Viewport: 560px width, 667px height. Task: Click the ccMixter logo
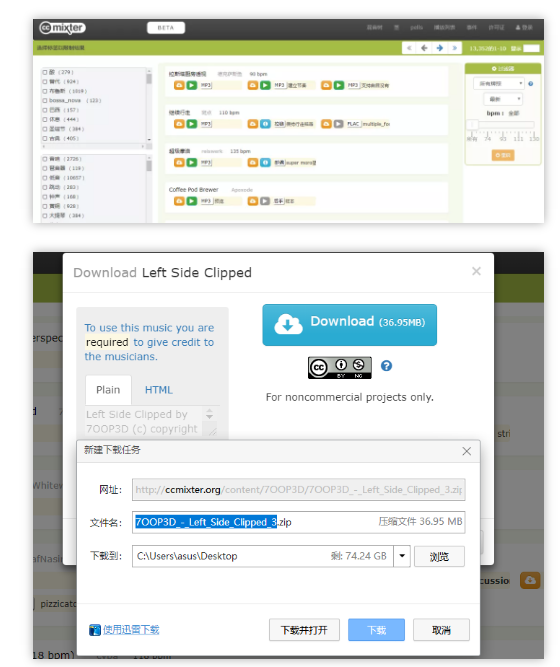pyautogui.click(x=63, y=28)
